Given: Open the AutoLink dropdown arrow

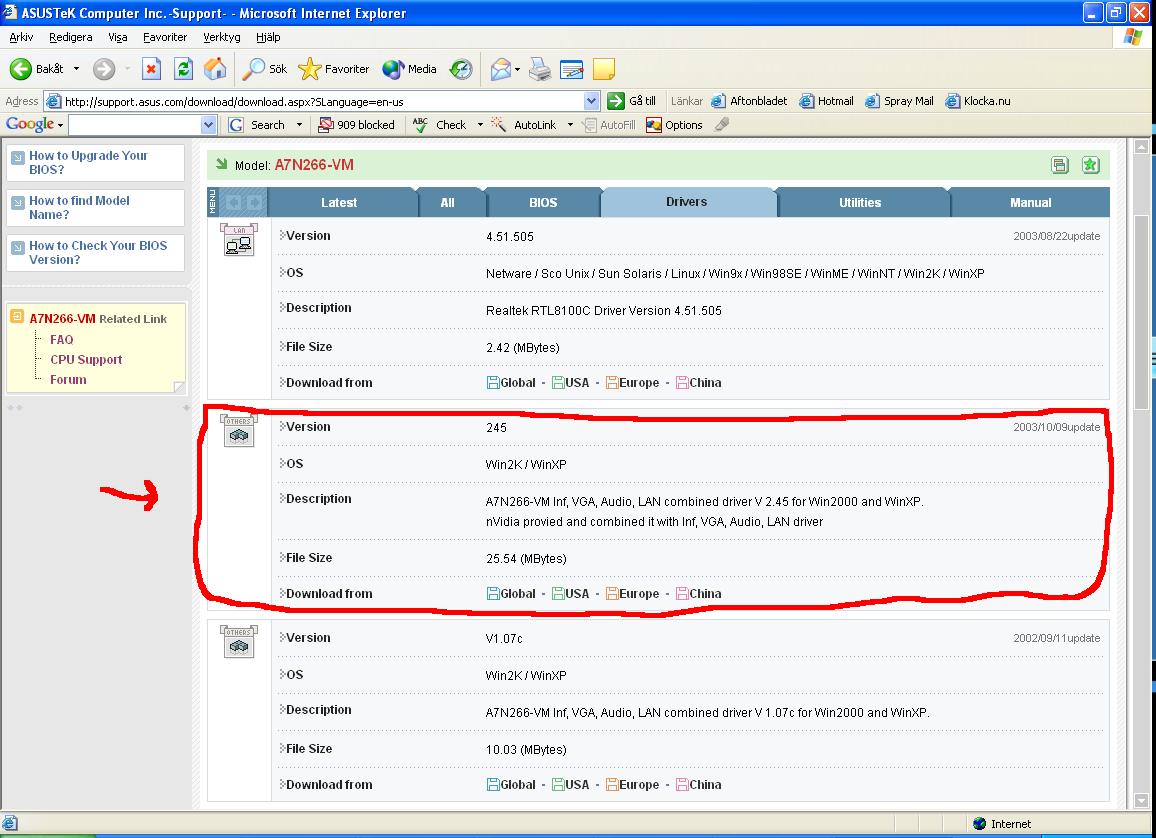Looking at the screenshot, I should (570, 125).
